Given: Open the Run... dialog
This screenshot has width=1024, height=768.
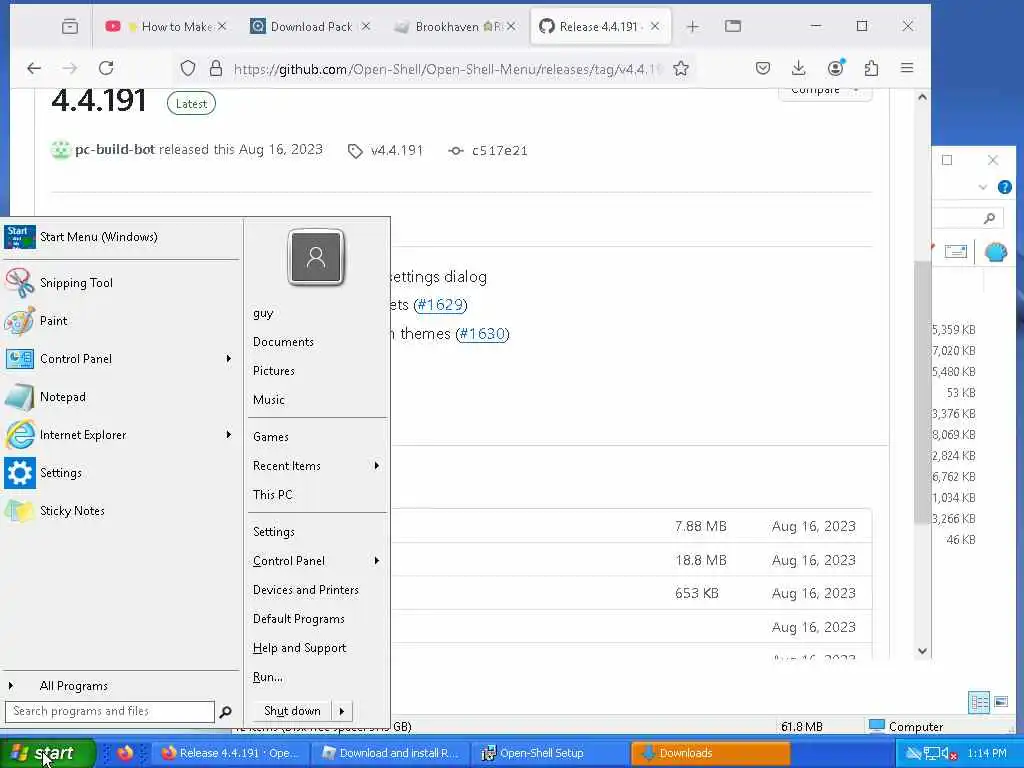Looking at the screenshot, I should (267, 677).
